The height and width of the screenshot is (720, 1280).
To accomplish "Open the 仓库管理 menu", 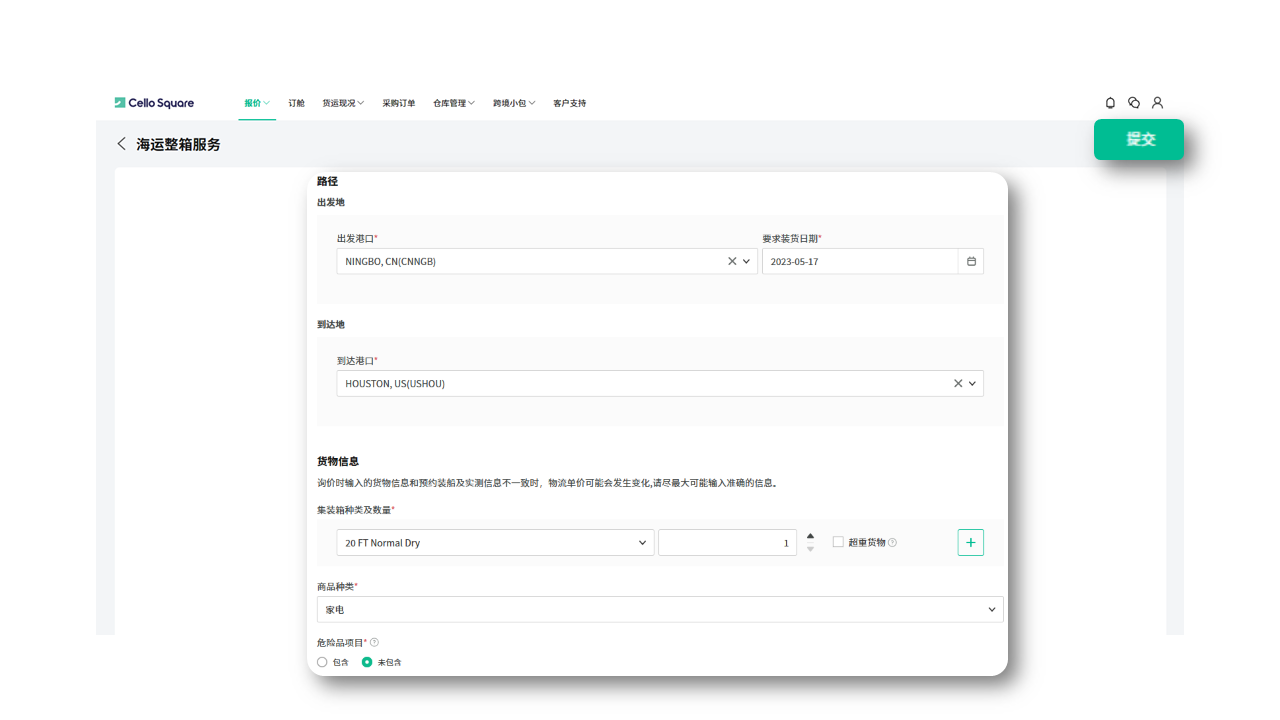I will (x=453, y=103).
